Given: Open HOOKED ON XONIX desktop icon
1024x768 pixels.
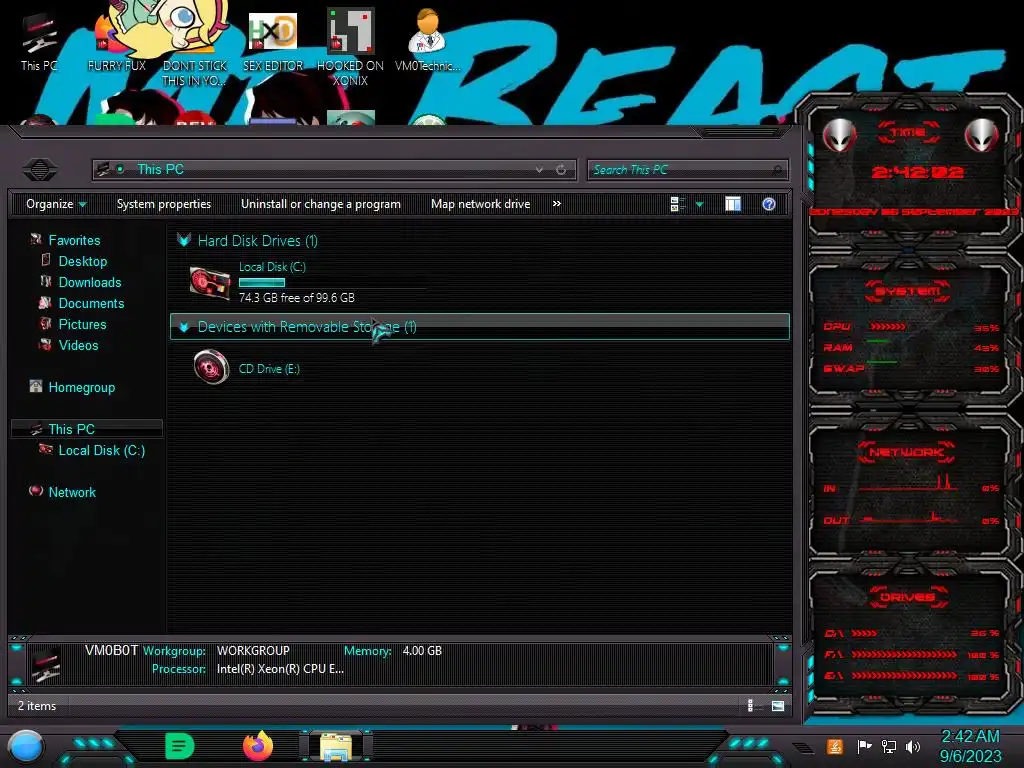Looking at the screenshot, I should coord(350,47).
